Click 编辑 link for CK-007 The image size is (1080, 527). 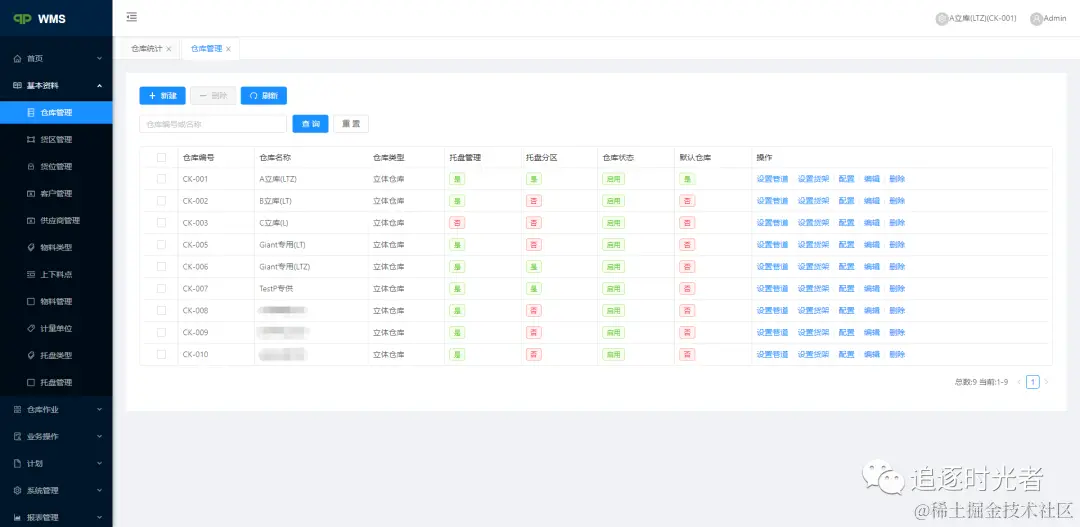pos(872,289)
